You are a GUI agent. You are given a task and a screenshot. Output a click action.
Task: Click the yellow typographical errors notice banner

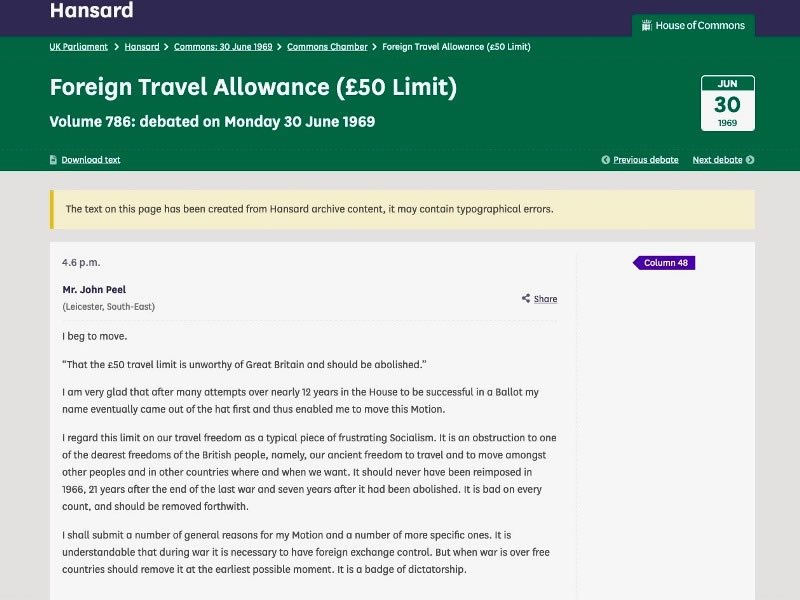(x=402, y=209)
